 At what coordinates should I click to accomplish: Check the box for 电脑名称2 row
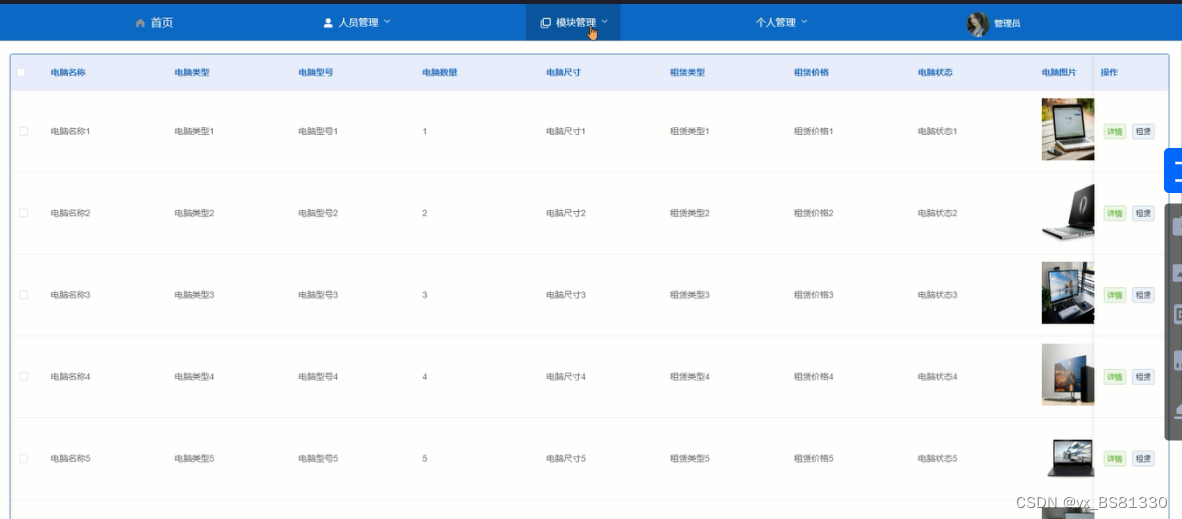[x=23, y=213]
